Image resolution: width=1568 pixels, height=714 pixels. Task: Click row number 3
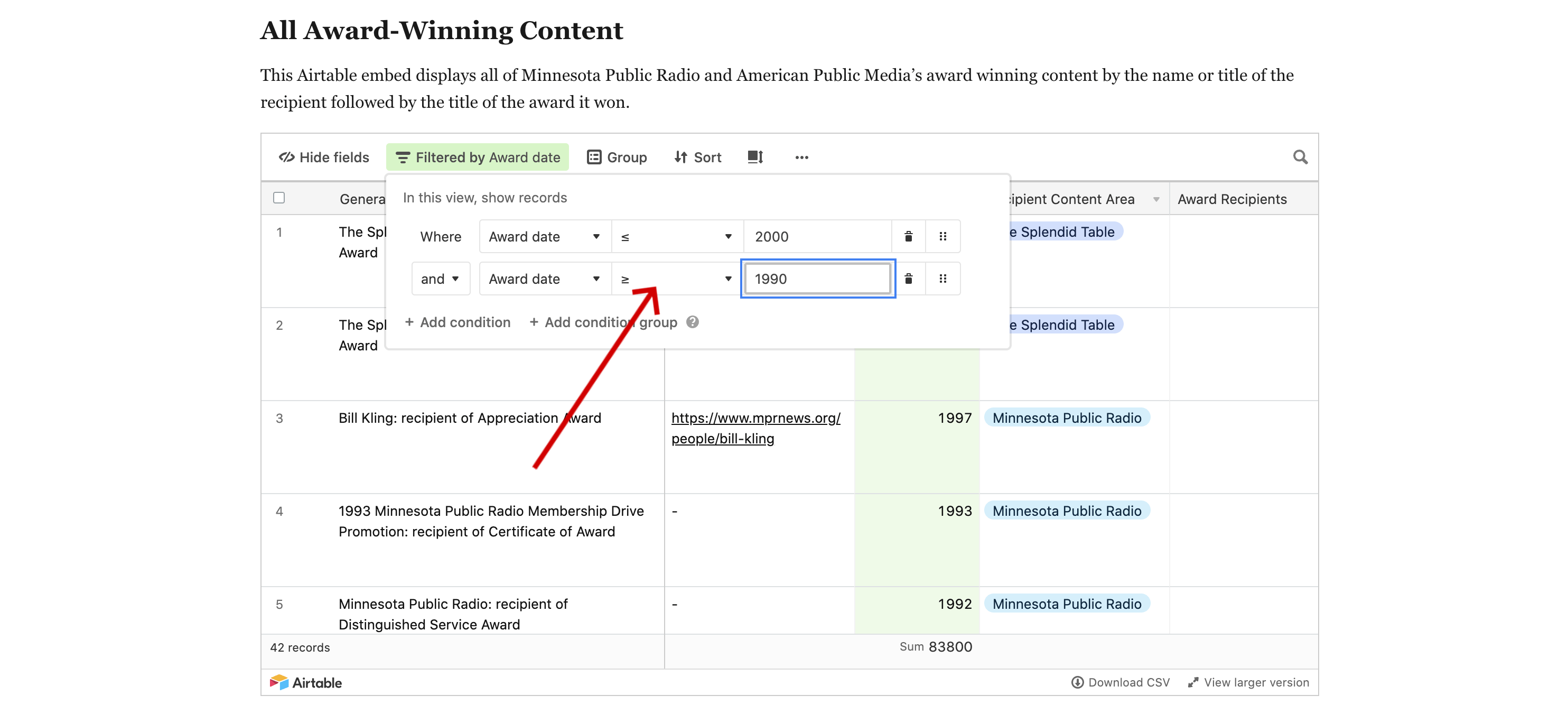coord(279,418)
